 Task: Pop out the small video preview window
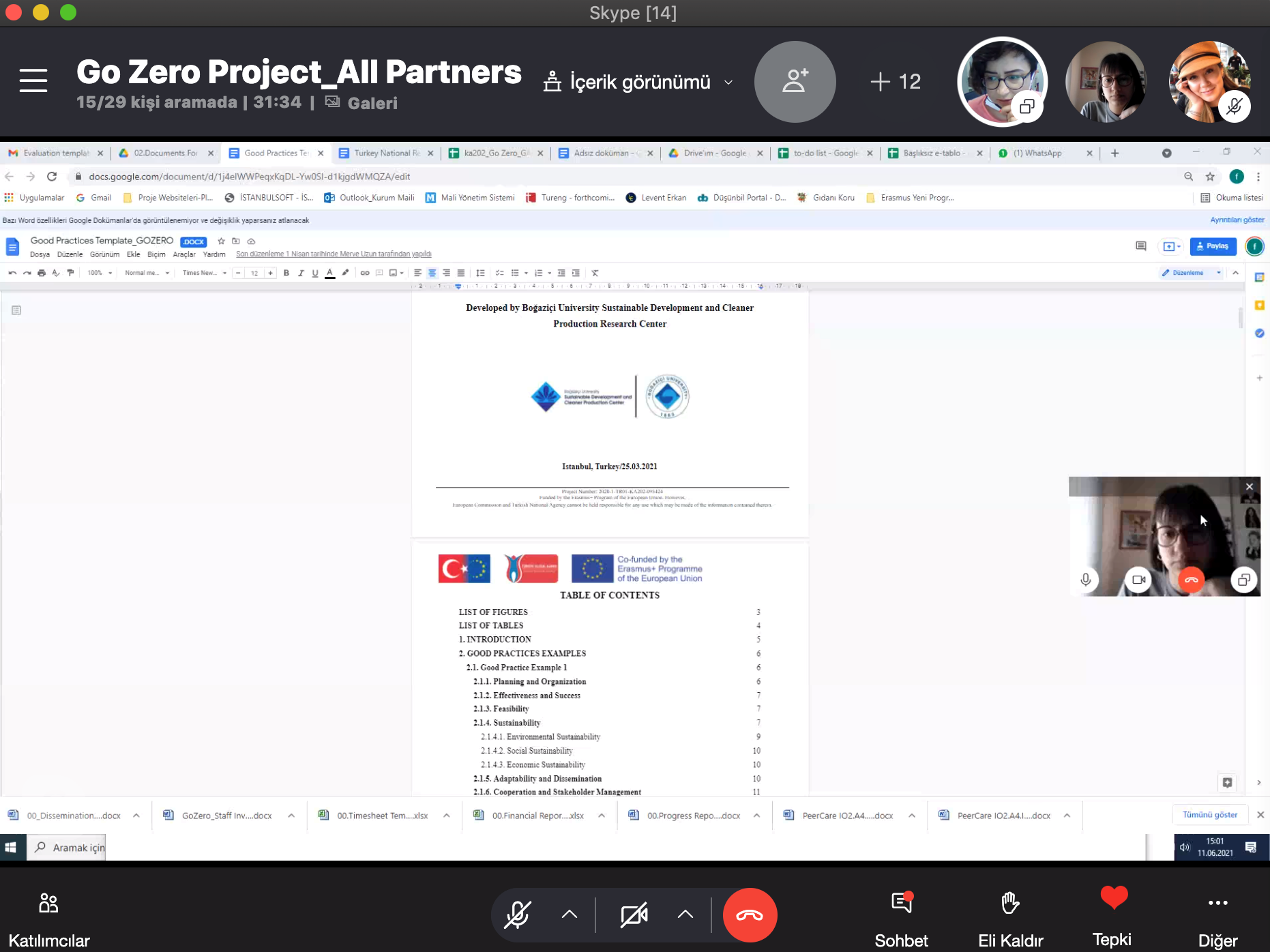click(x=1243, y=580)
